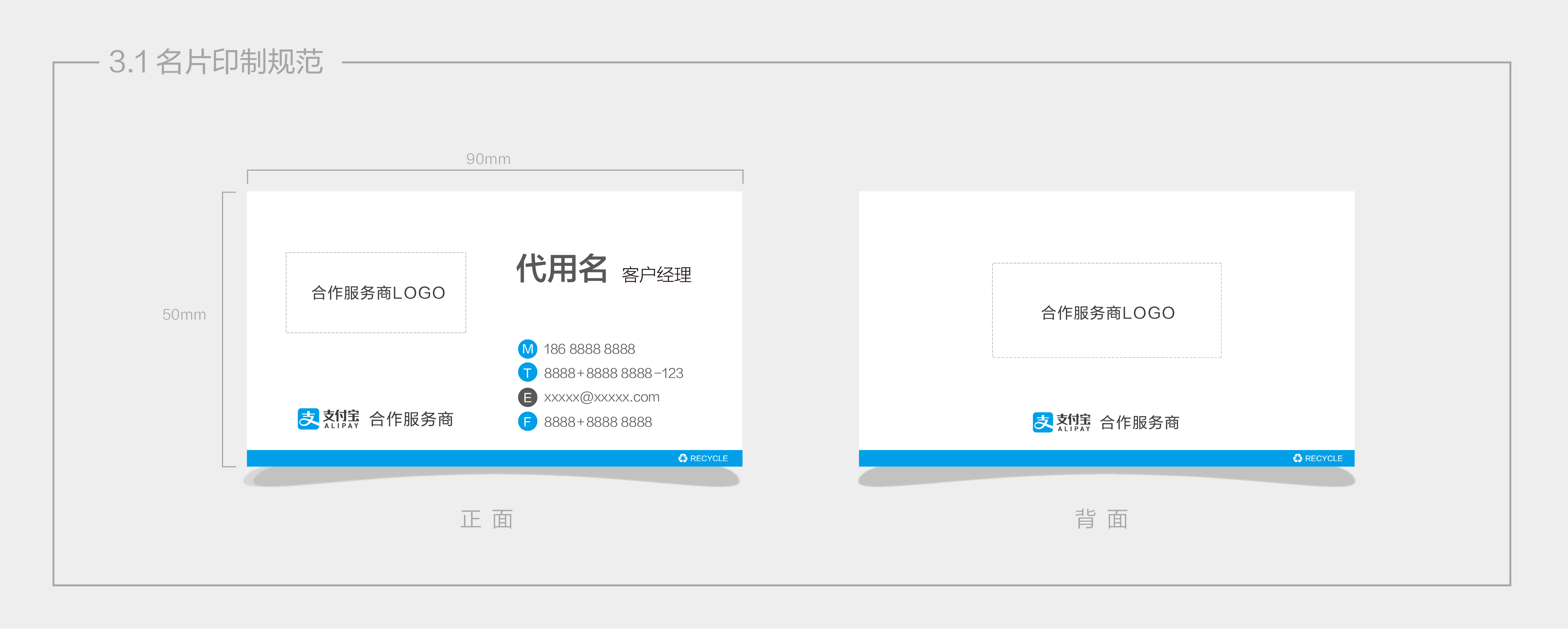Click the Alipay logo on front card
This screenshot has height=633, width=1568.
pos(328,419)
